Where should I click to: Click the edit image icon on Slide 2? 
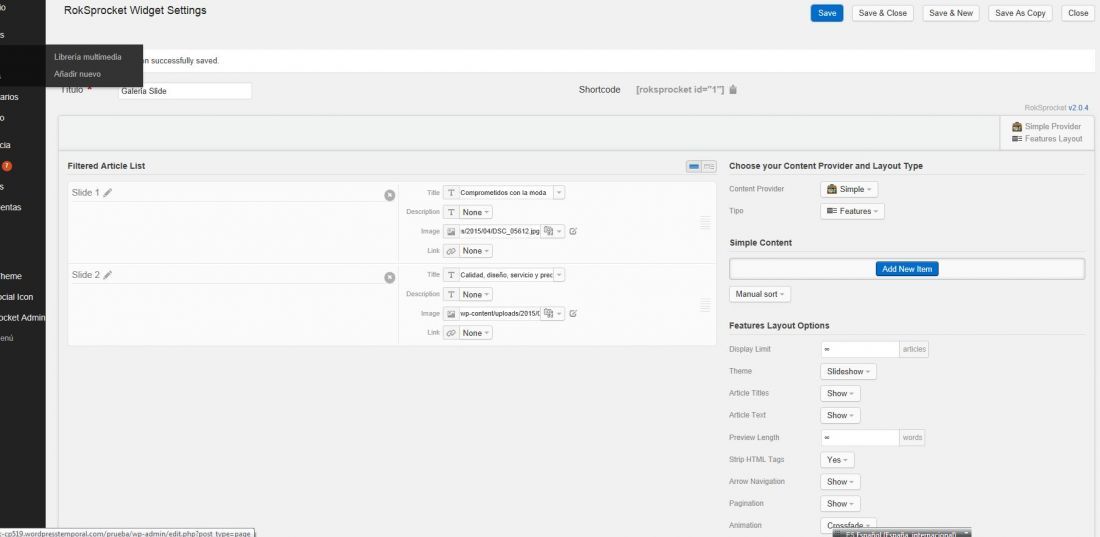(x=573, y=314)
